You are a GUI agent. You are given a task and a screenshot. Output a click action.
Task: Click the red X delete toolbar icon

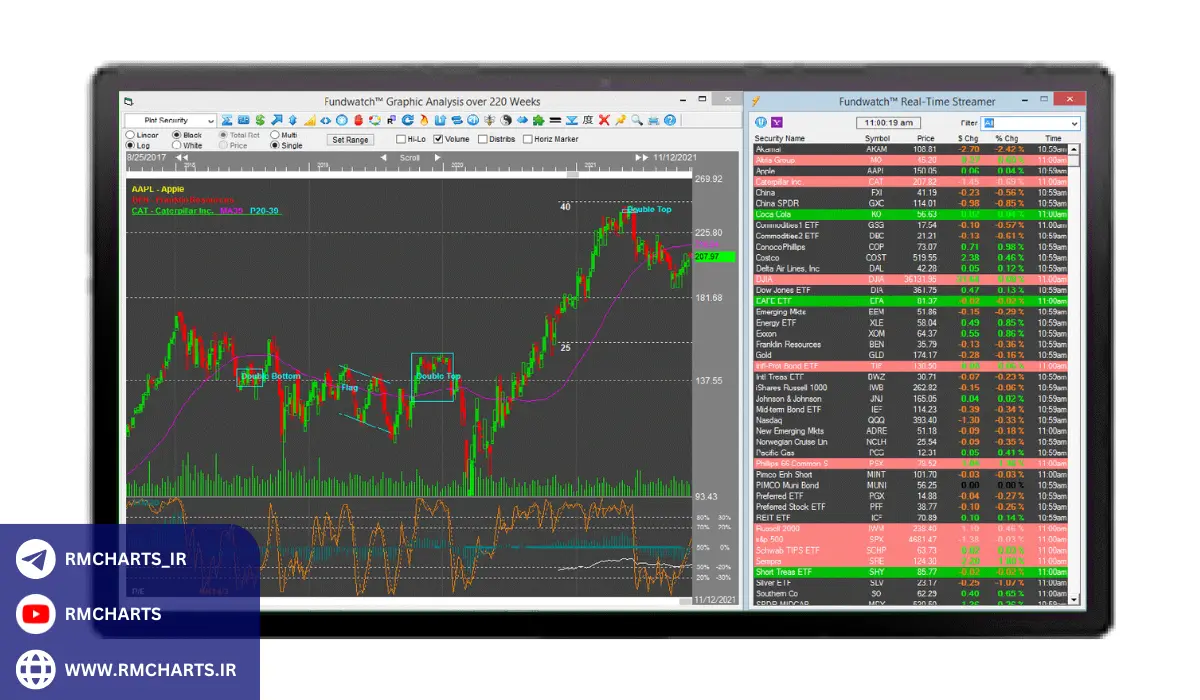tap(605, 120)
